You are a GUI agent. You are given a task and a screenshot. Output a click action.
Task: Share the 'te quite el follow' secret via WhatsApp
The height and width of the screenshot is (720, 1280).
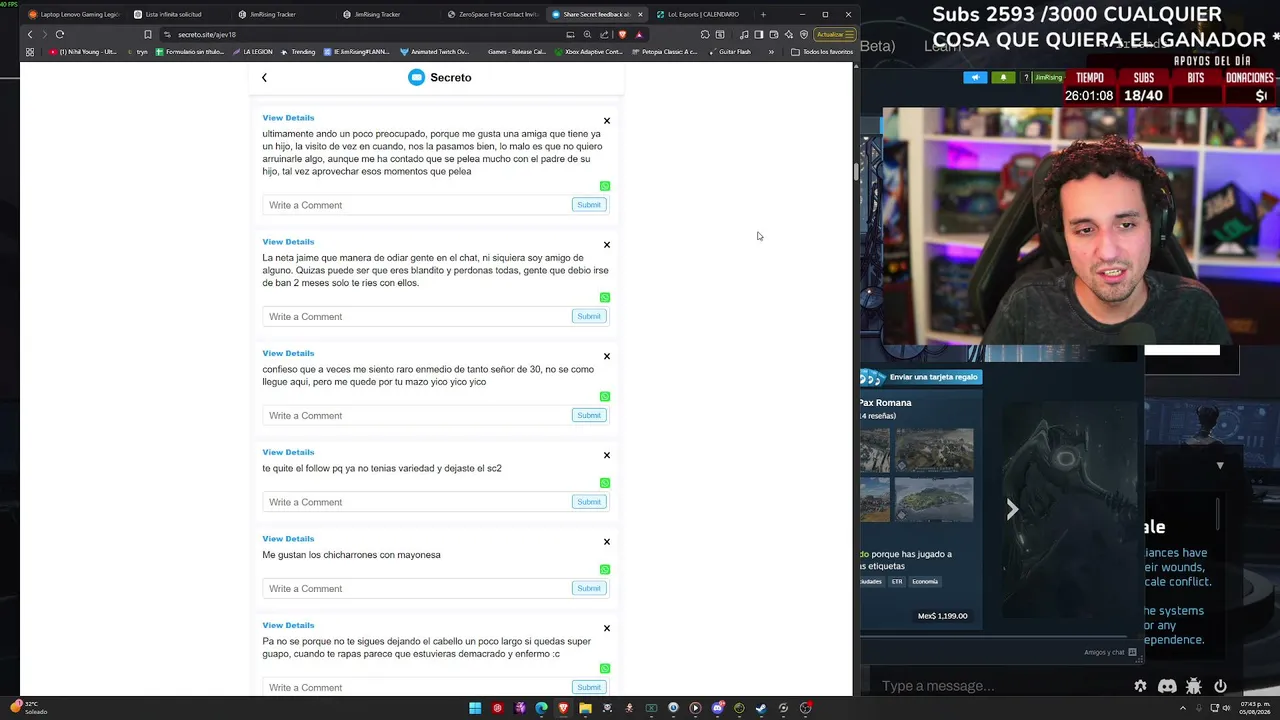[605, 483]
